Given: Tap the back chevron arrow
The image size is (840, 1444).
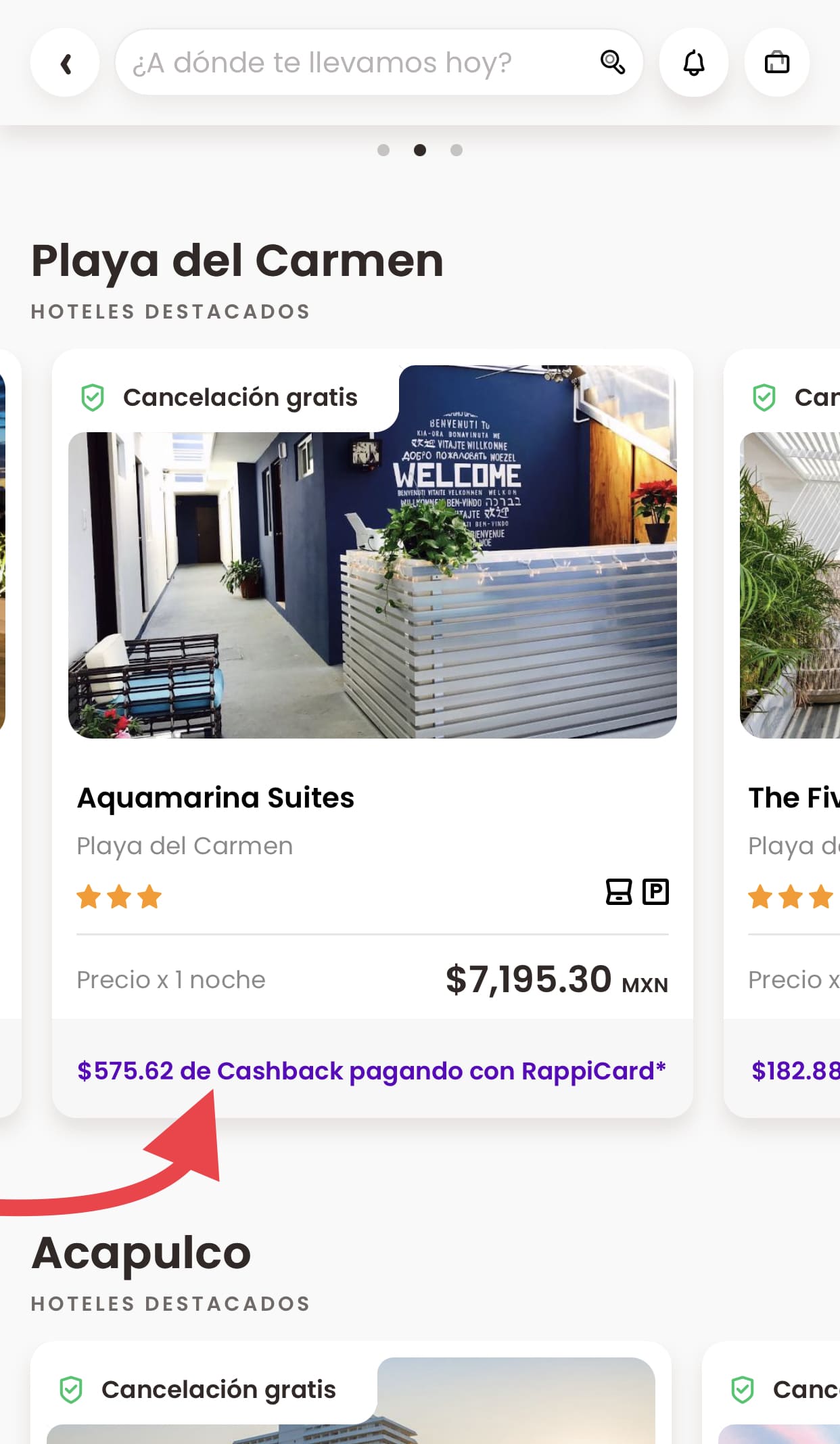Looking at the screenshot, I should point(64,62).
